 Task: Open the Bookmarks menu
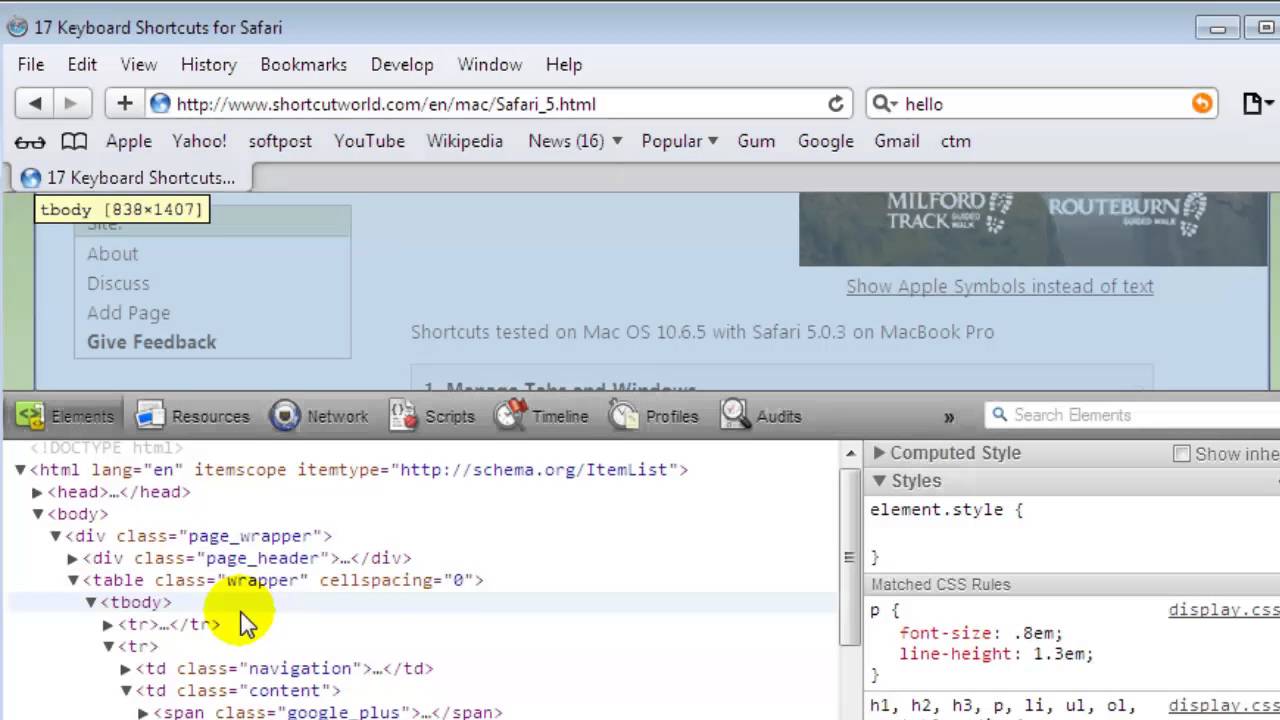tap(303, 64)
